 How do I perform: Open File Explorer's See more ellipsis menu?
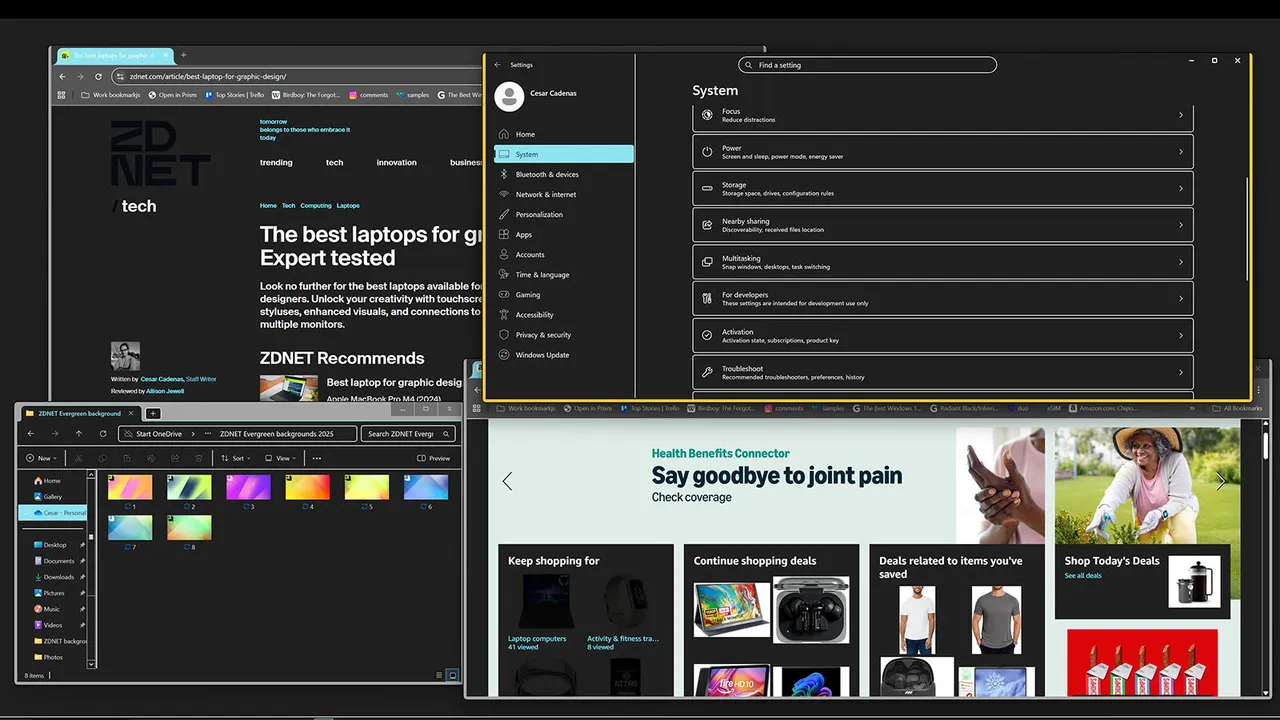coord(317,458)
